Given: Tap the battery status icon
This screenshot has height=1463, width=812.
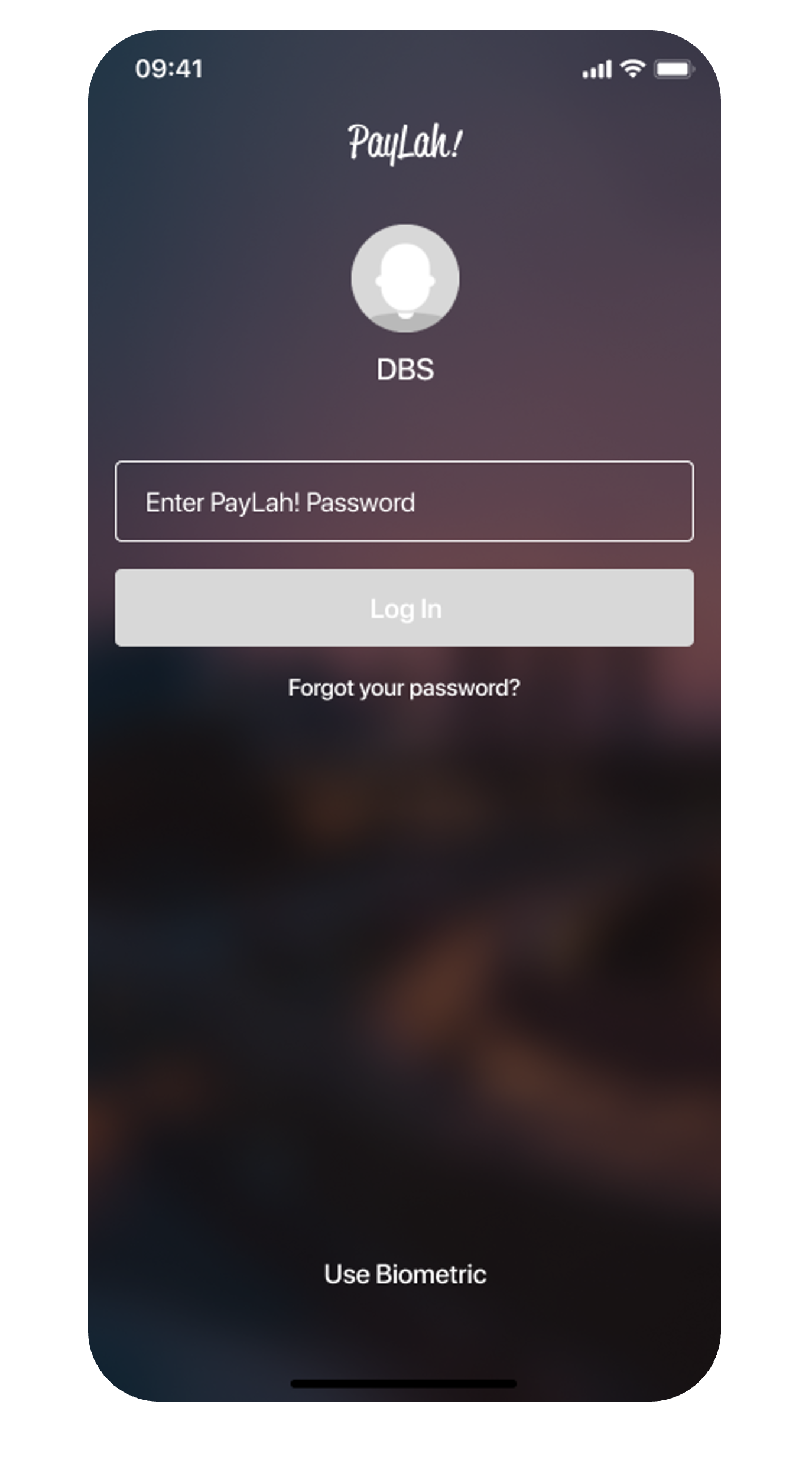Looking at the screenshot, I should coord(674,69).
